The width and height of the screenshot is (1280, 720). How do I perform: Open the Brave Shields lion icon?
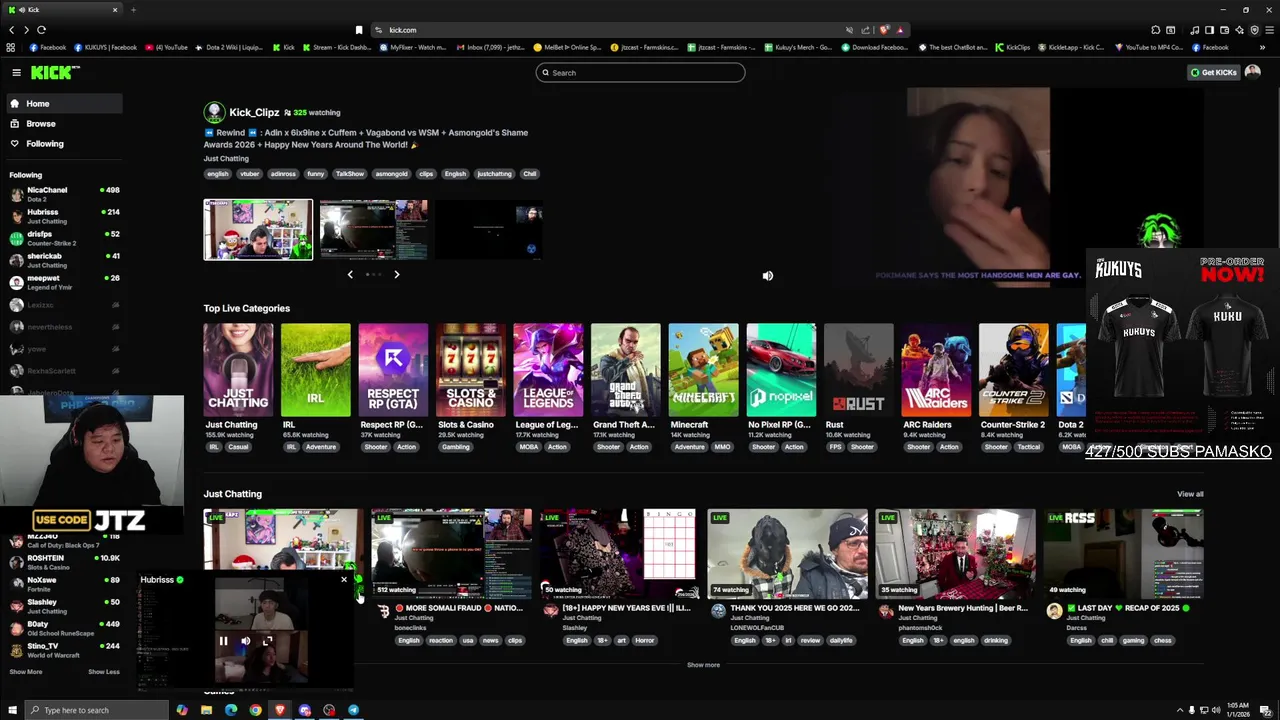click(x=884, y=30)
